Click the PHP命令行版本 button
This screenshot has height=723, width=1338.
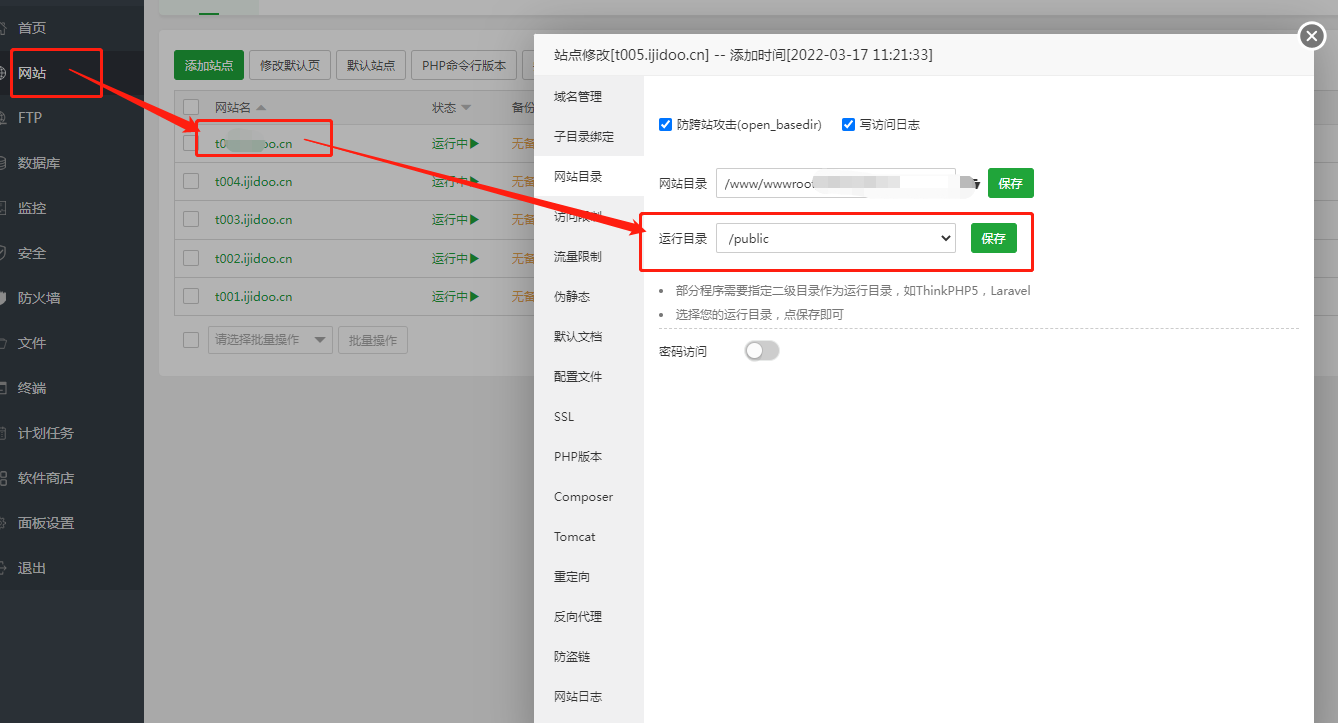pyautogui.click(x=464, y=65)
